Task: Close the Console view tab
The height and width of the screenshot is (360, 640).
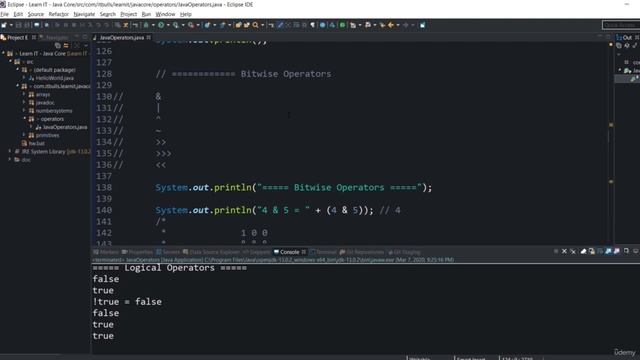Action: [x=304, y=252]
